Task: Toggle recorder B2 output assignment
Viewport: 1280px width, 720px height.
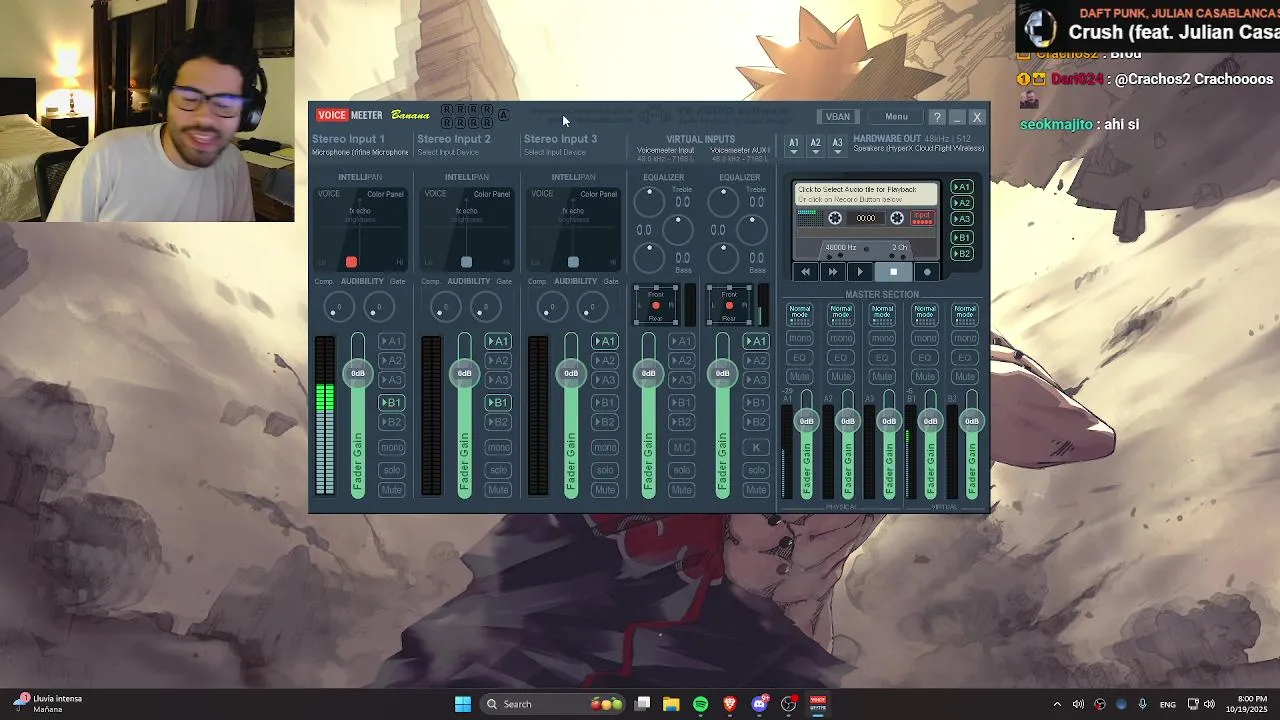Action: pyautogui.click(x=961, y=254)
